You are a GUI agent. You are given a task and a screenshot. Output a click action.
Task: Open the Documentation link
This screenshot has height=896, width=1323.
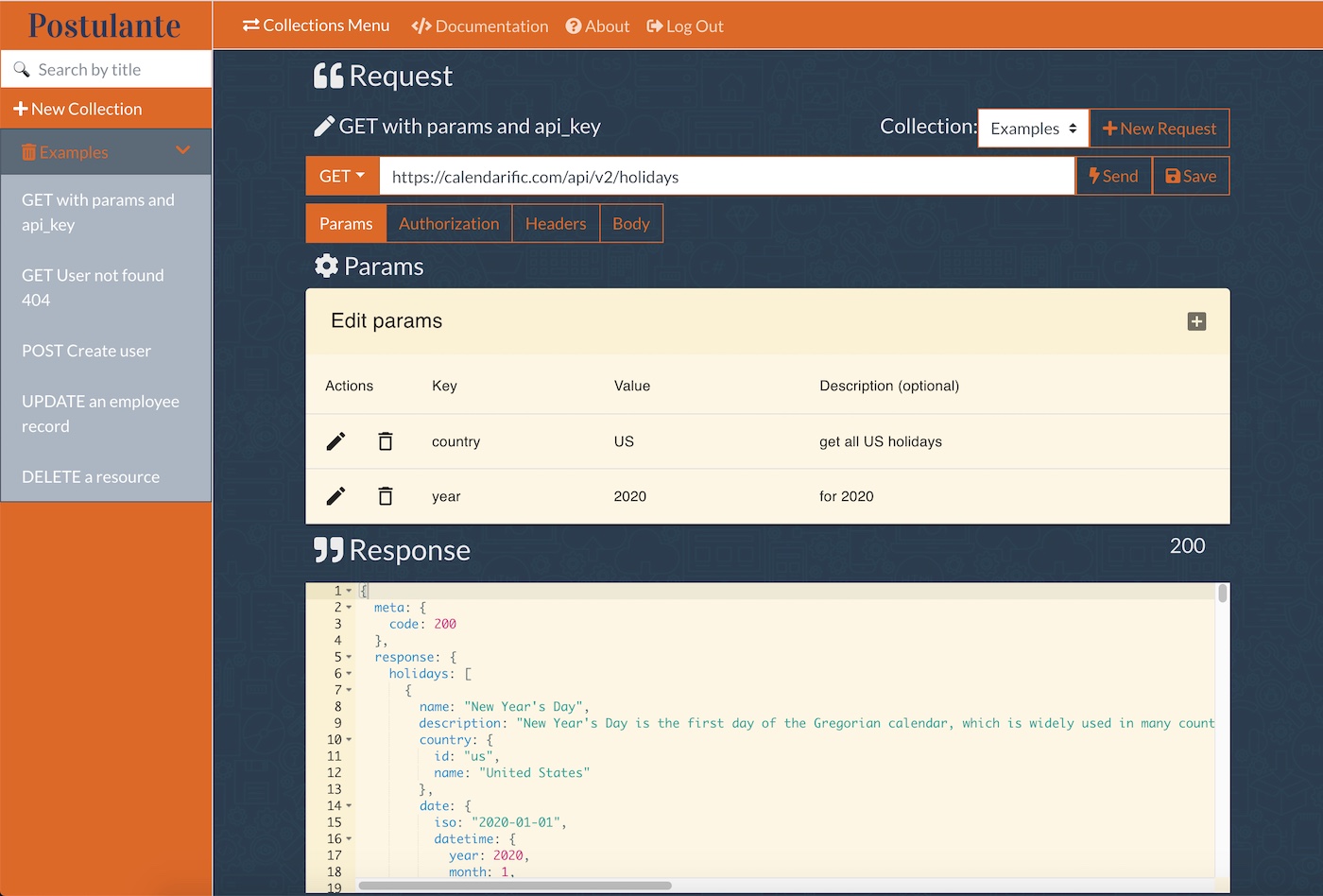coord(480,26)
